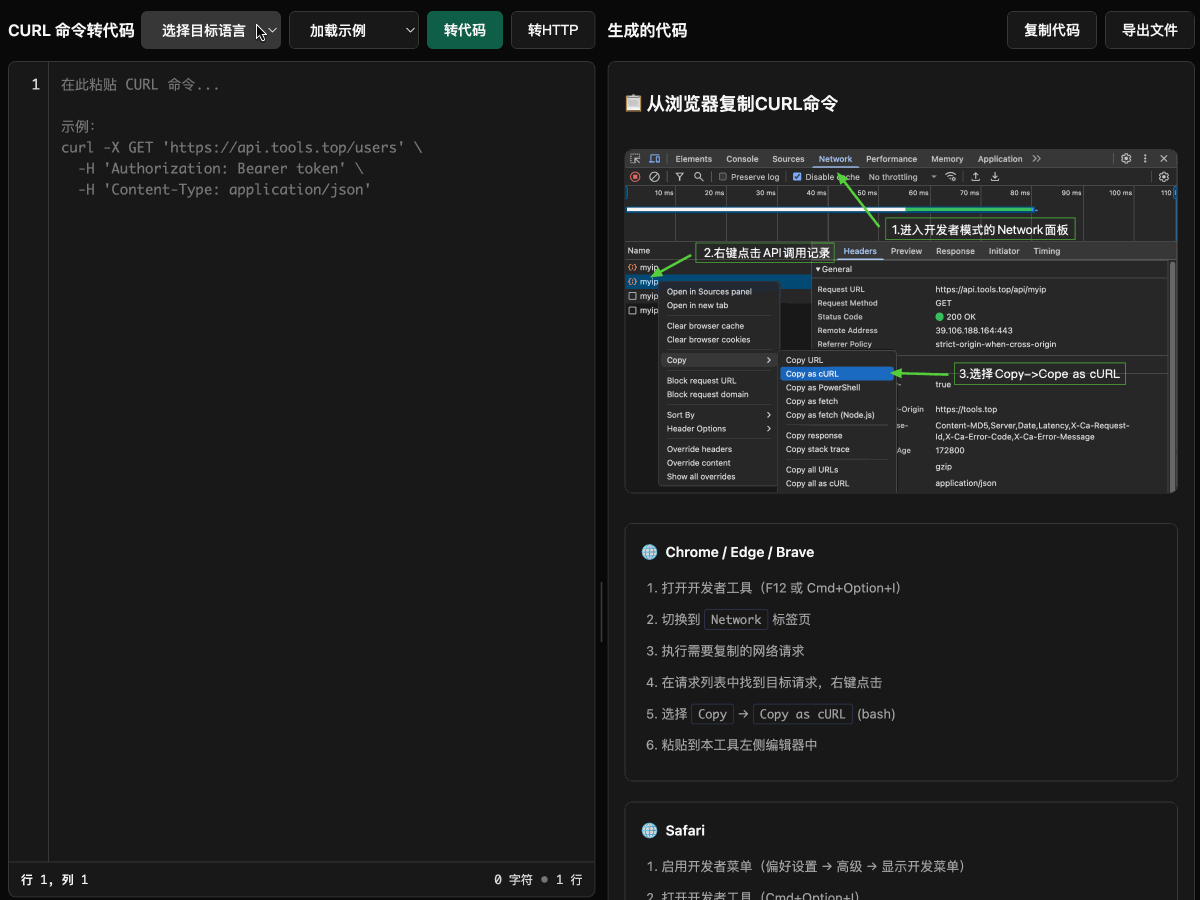Switch to the Network tab in DevTools
This screenshot has width=1200, height=900.
click(835, 159)
